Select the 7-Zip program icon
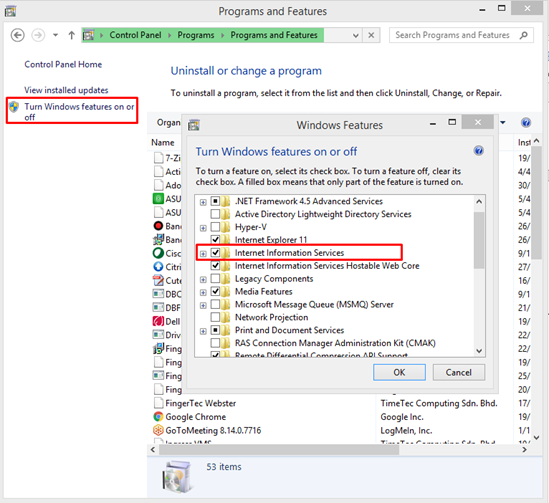Screen dimensions: 549x503 pyautogui.click(x=159, y=158)
